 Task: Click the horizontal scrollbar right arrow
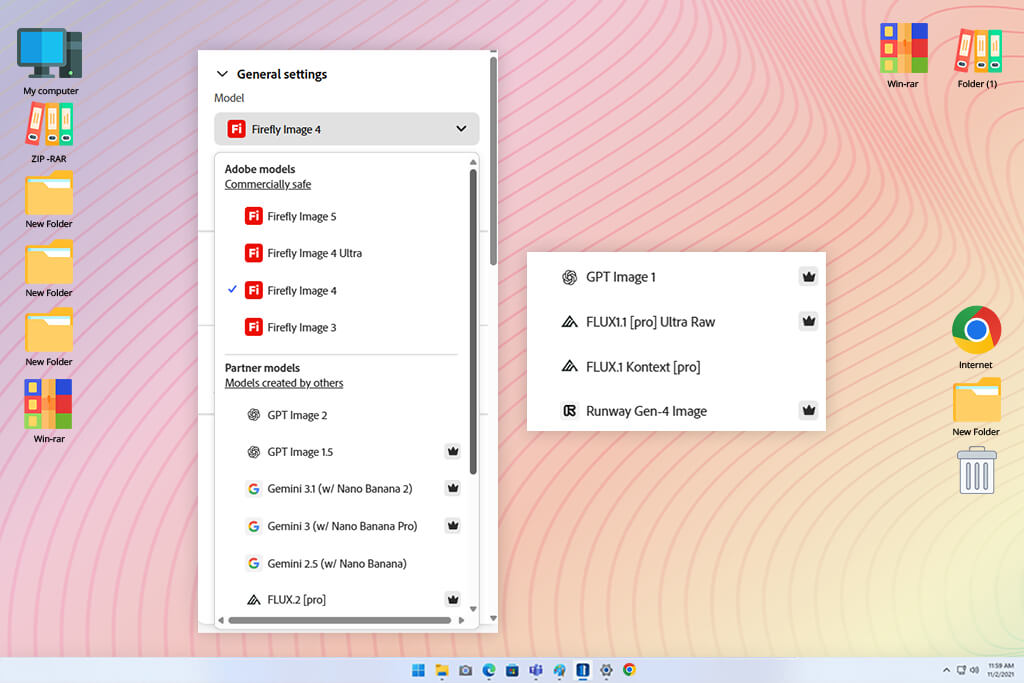(462, 620)
